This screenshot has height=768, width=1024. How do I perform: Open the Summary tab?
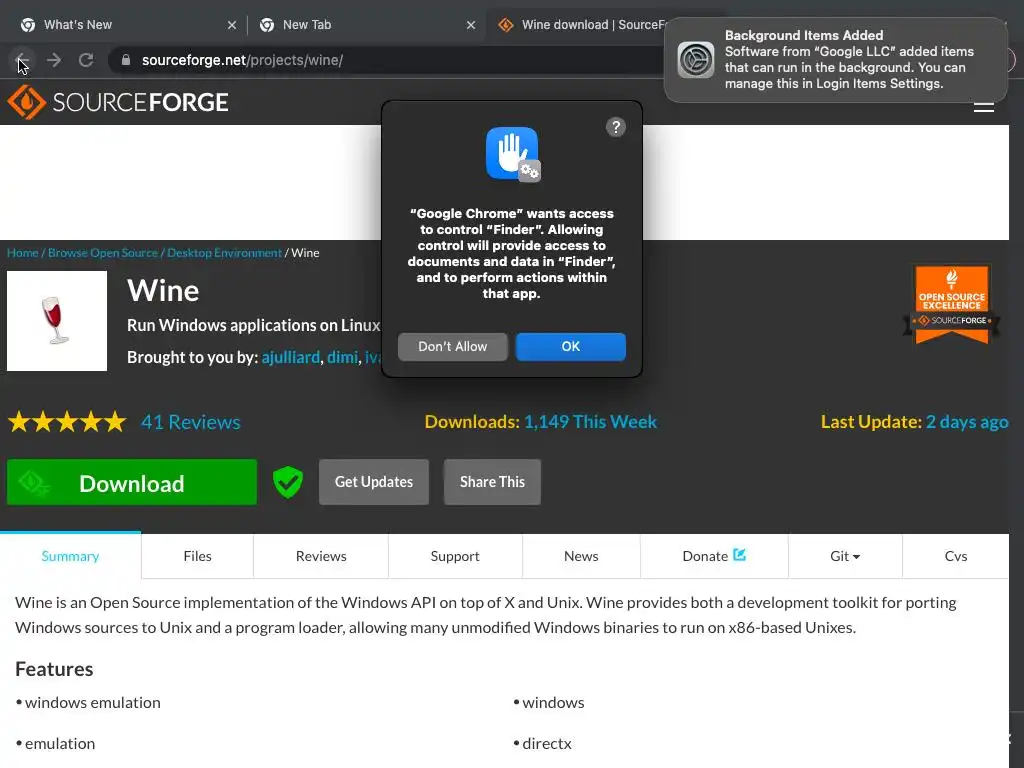coord(71,556)
